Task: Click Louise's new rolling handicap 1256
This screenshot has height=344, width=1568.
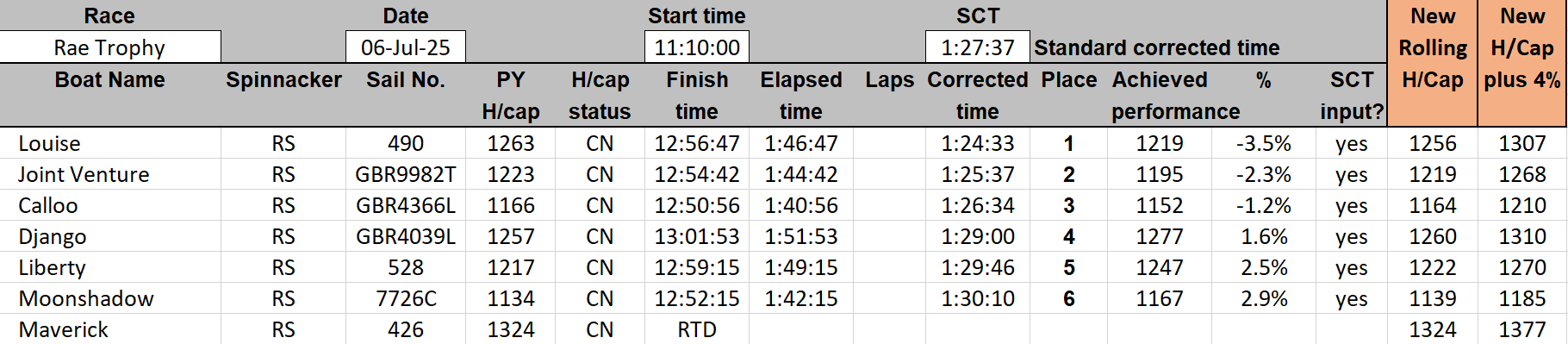Action: click(1433, 143)
